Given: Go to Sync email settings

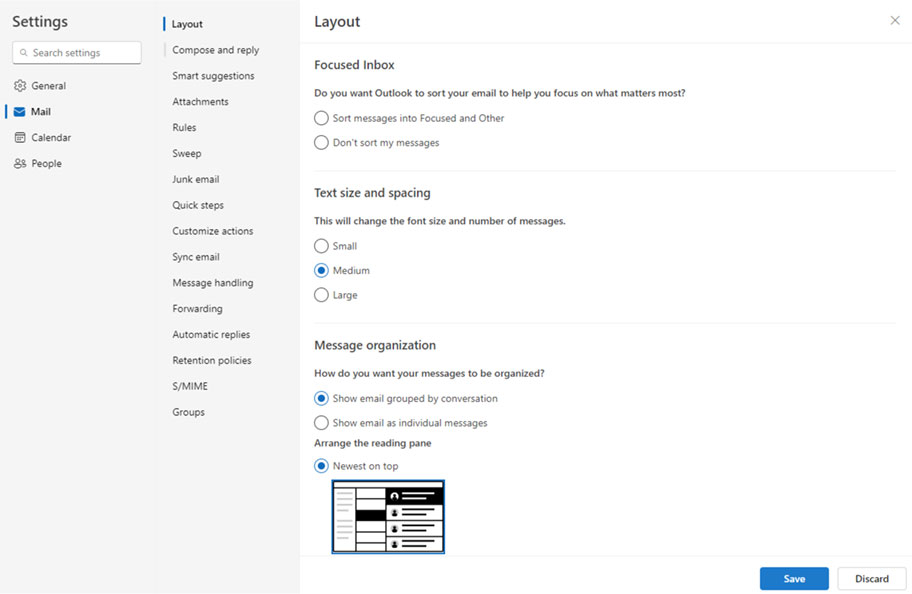Looking at the screenshot, I should [x=195, y=257].
